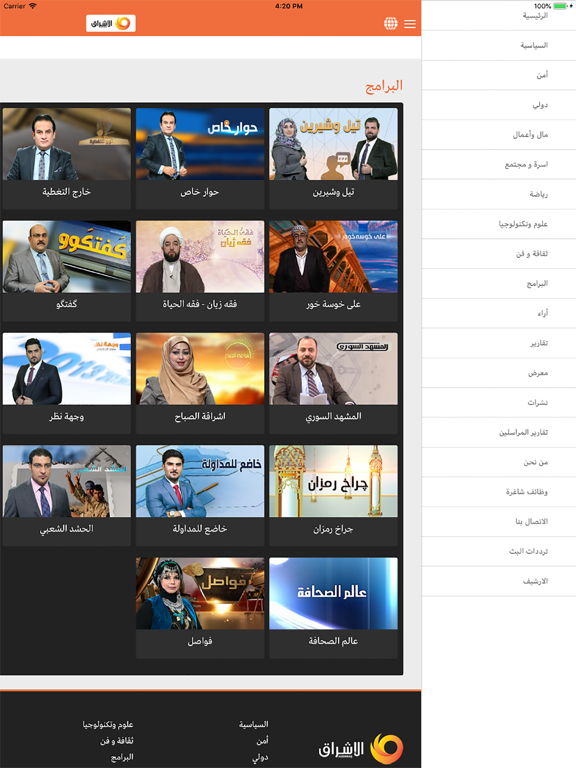Viewport: 576px width, 768px height.
Task: Open تقارير المراسلين in side menu
Action: click(499, 432)
